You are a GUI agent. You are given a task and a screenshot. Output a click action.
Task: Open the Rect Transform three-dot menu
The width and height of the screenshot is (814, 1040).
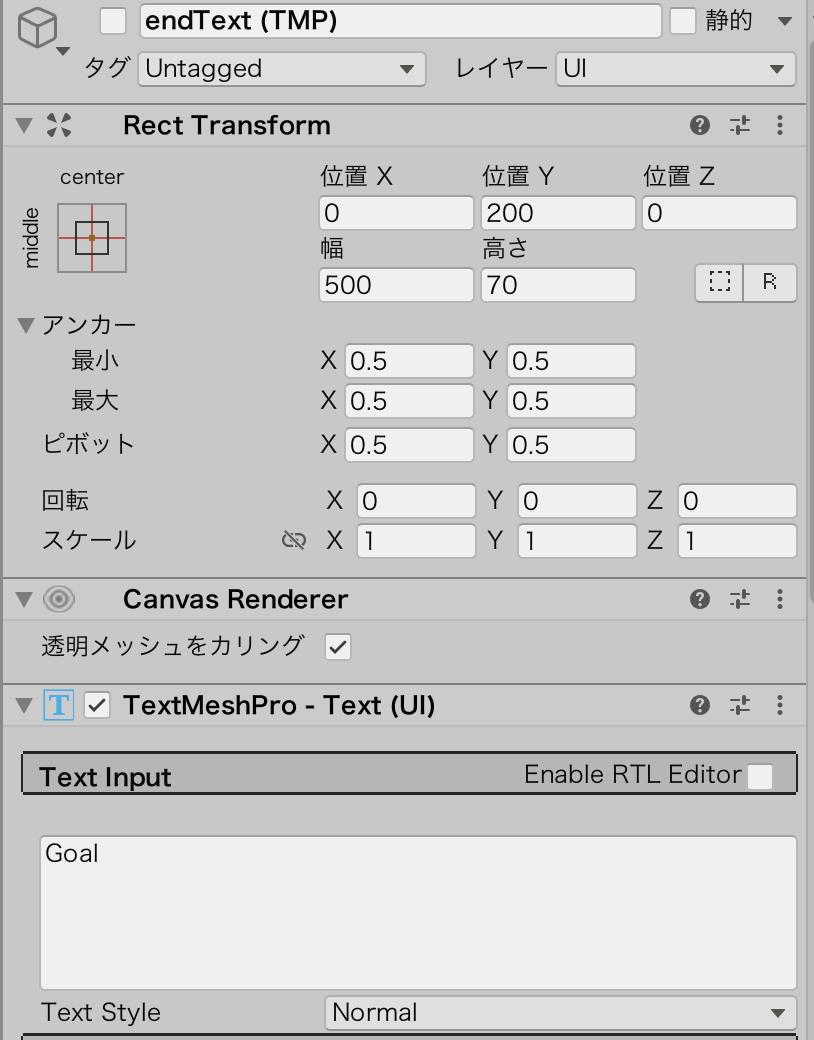[780, 125]
